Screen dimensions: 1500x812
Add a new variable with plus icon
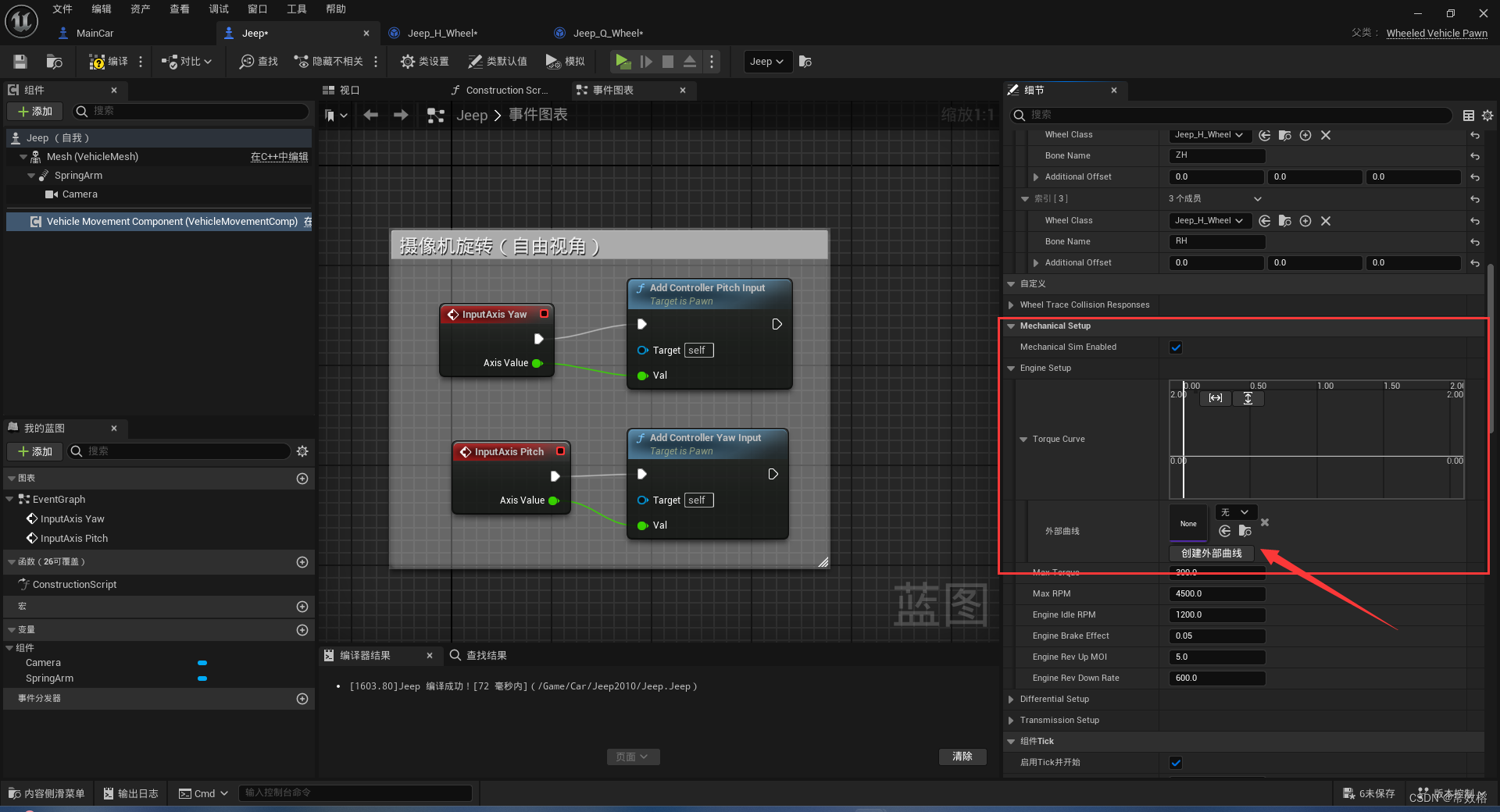click(x=302, y=630)
